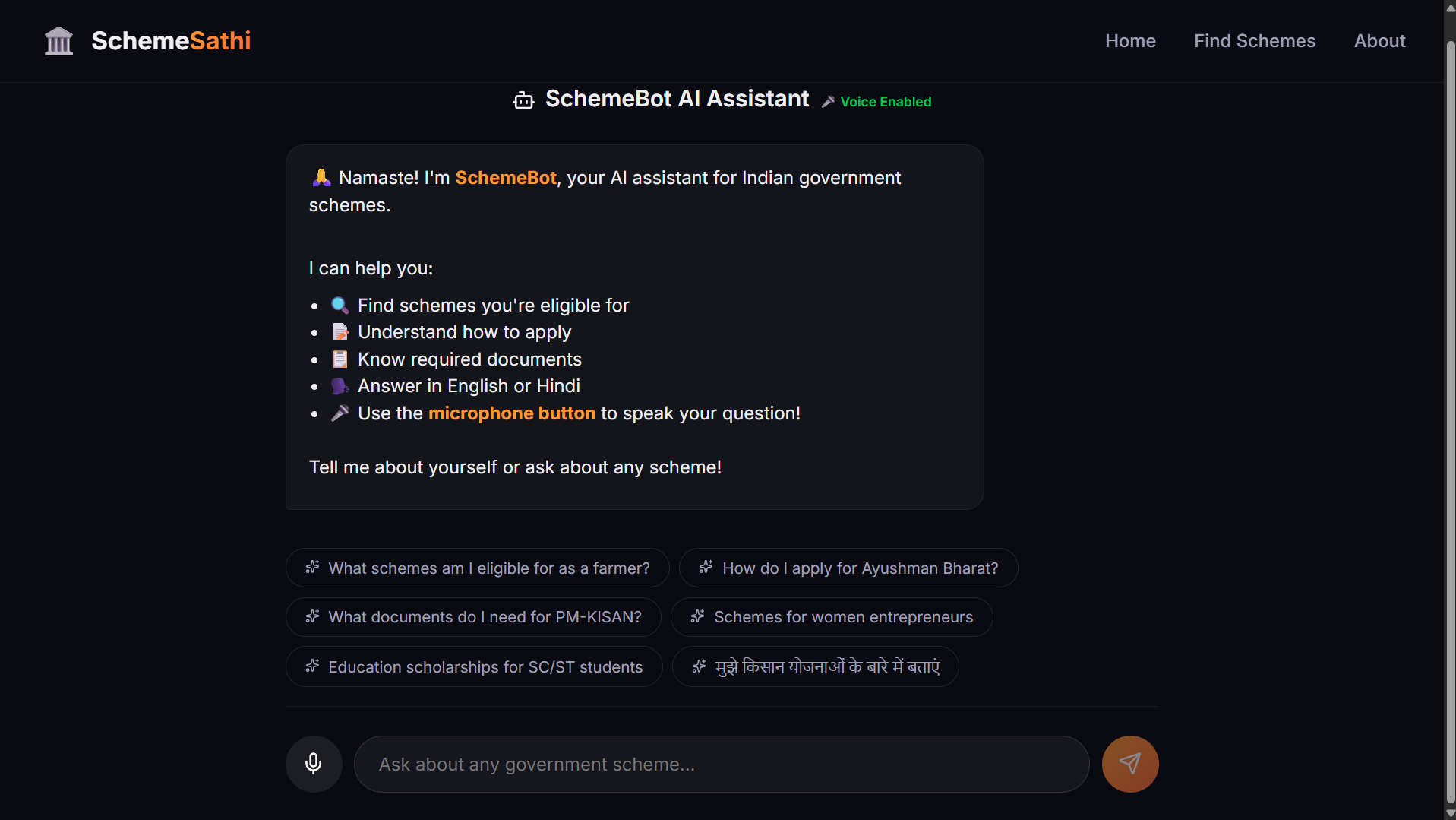Click the sparkle icon on Ayushman Bharat suggestion
The width and height of the screenshot is (1456, 820).
[x=706, y=568]
